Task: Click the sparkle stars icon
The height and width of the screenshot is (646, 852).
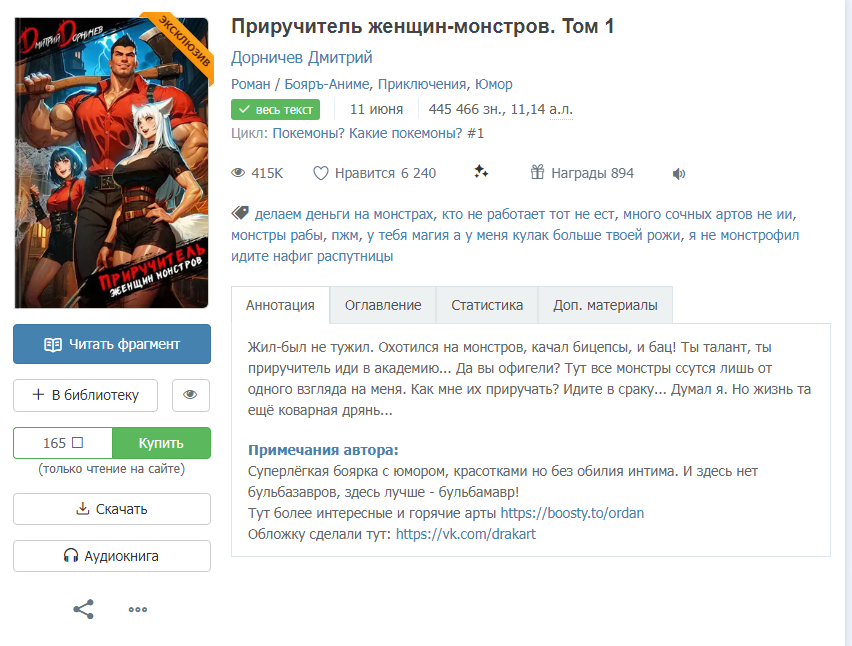Action: (x=481, y=172)
